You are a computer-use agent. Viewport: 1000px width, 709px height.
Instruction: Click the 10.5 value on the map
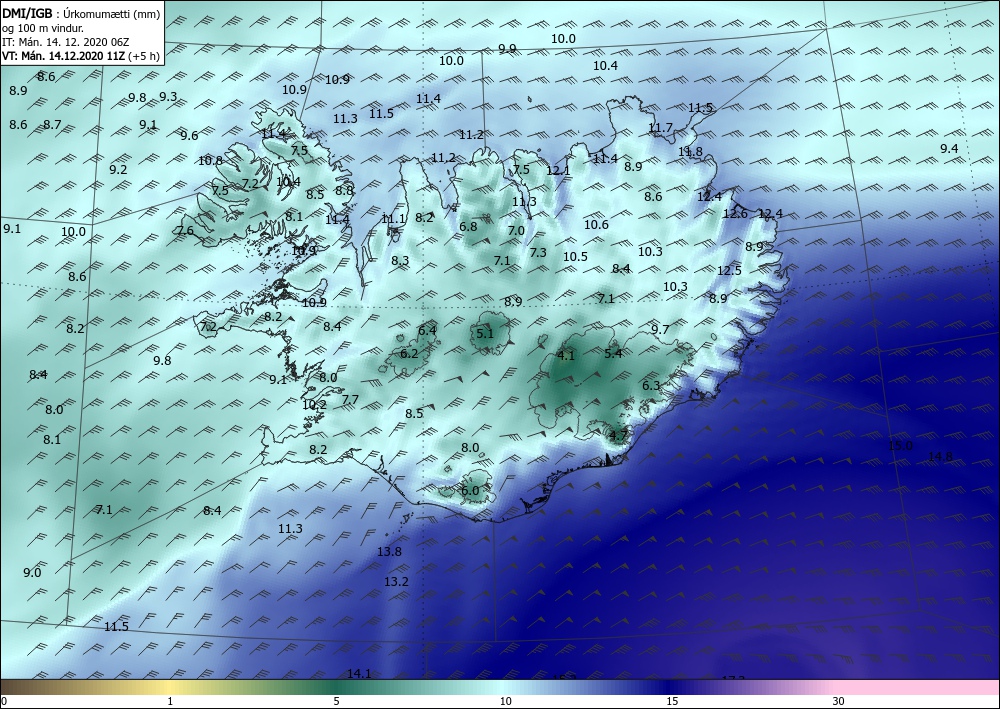coord(575,256)
